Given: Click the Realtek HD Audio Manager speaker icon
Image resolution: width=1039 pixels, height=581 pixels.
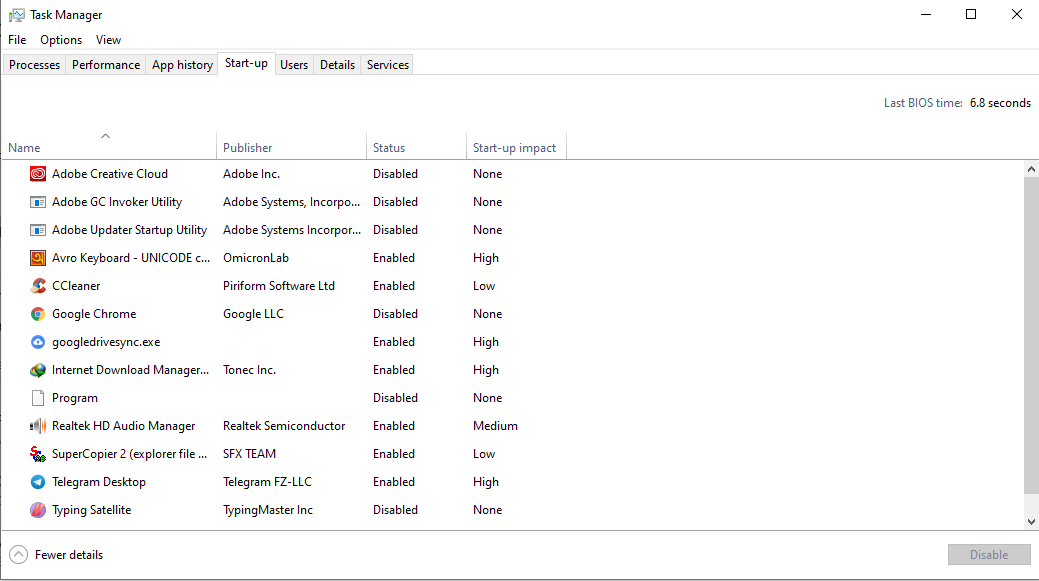Looking at the screenshot, I should point(38,426).
